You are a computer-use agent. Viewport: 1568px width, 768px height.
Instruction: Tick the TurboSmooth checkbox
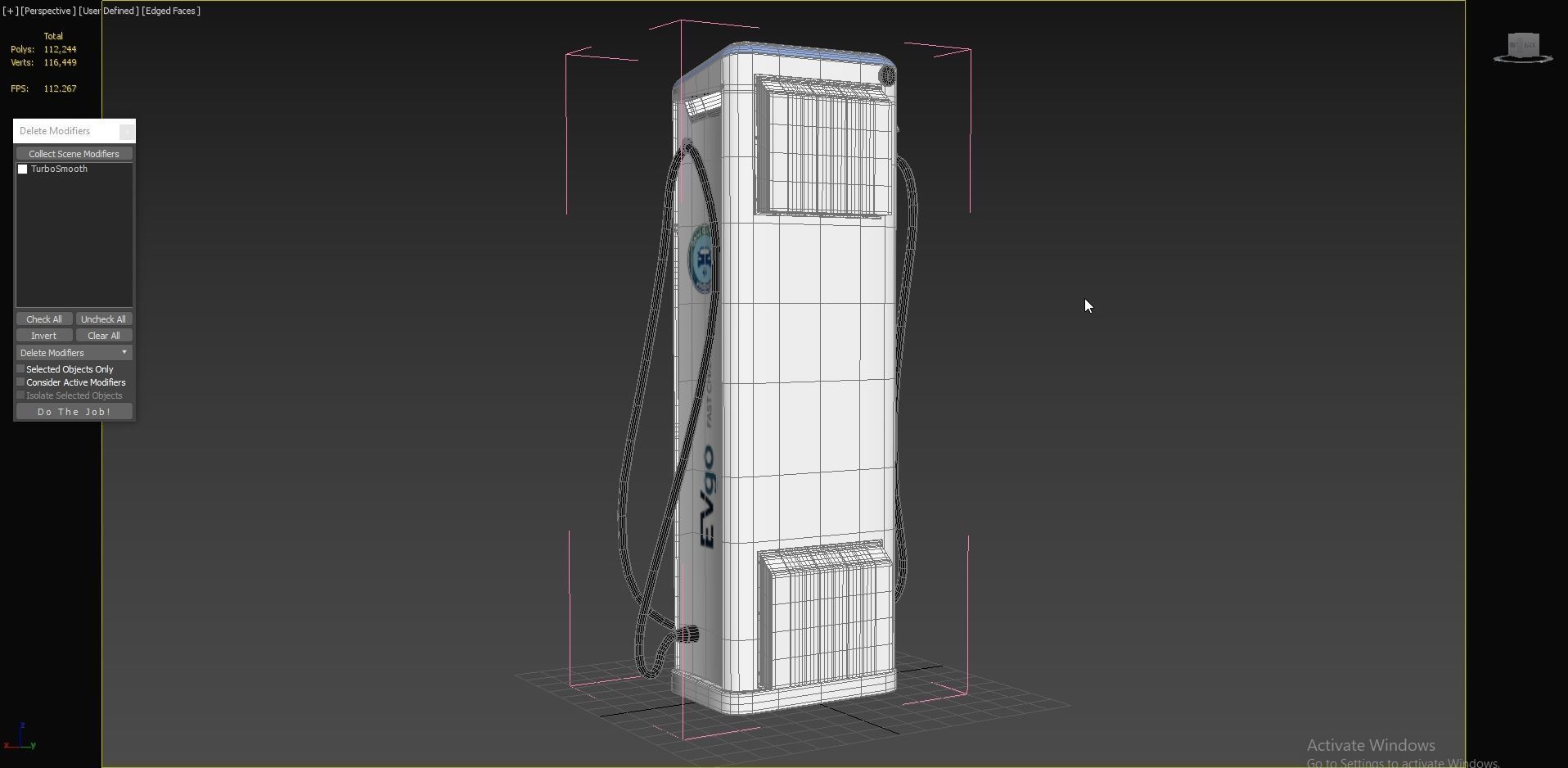[x=23, y=169]
